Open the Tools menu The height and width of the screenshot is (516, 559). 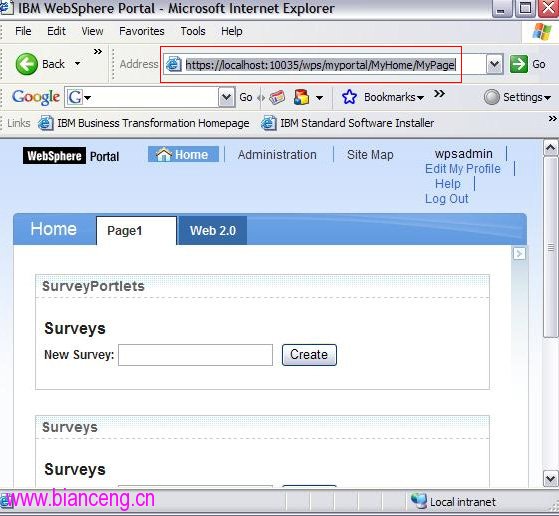193,31
